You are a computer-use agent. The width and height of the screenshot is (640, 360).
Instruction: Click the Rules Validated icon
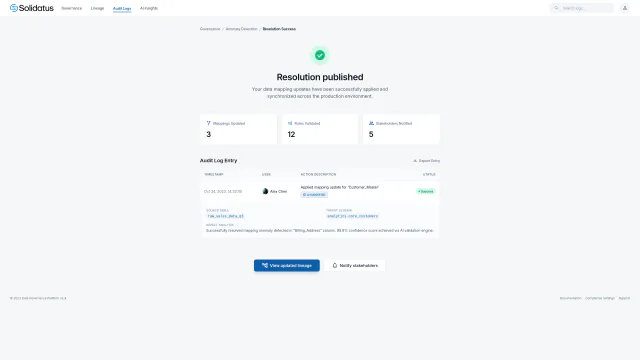pos(290,123)
